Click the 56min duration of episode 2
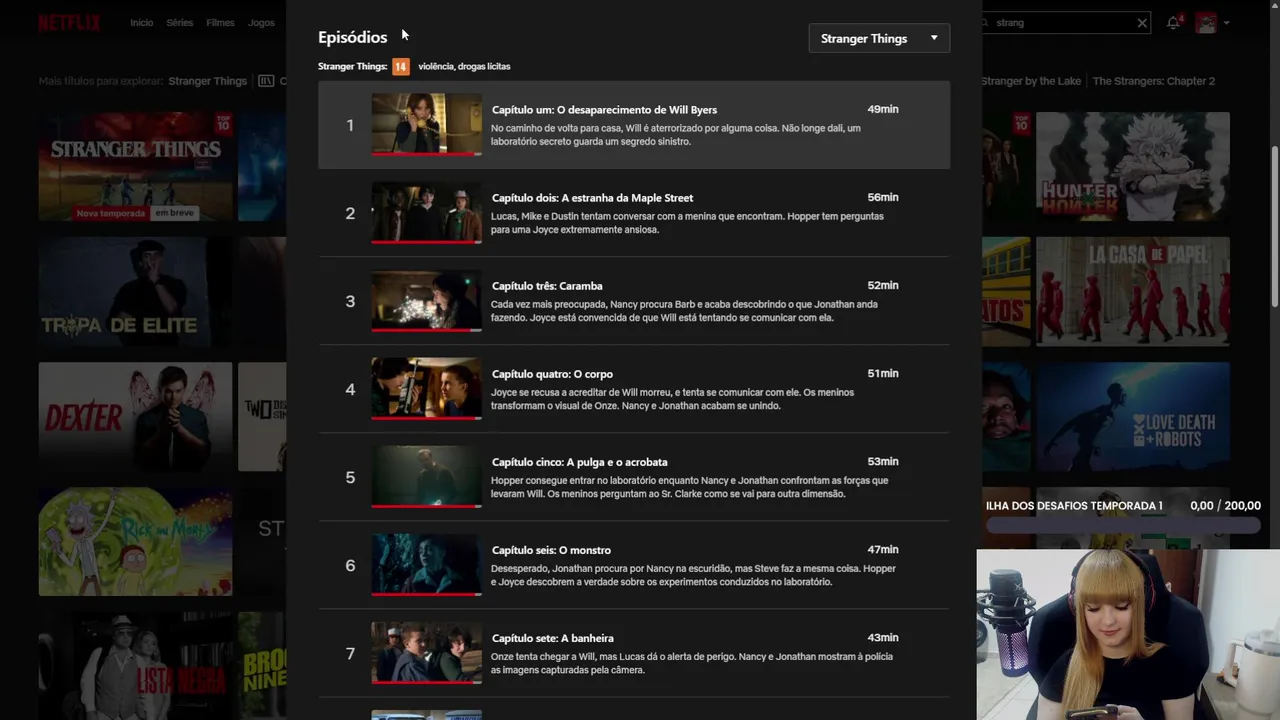1280x720 pixels. 883,197
